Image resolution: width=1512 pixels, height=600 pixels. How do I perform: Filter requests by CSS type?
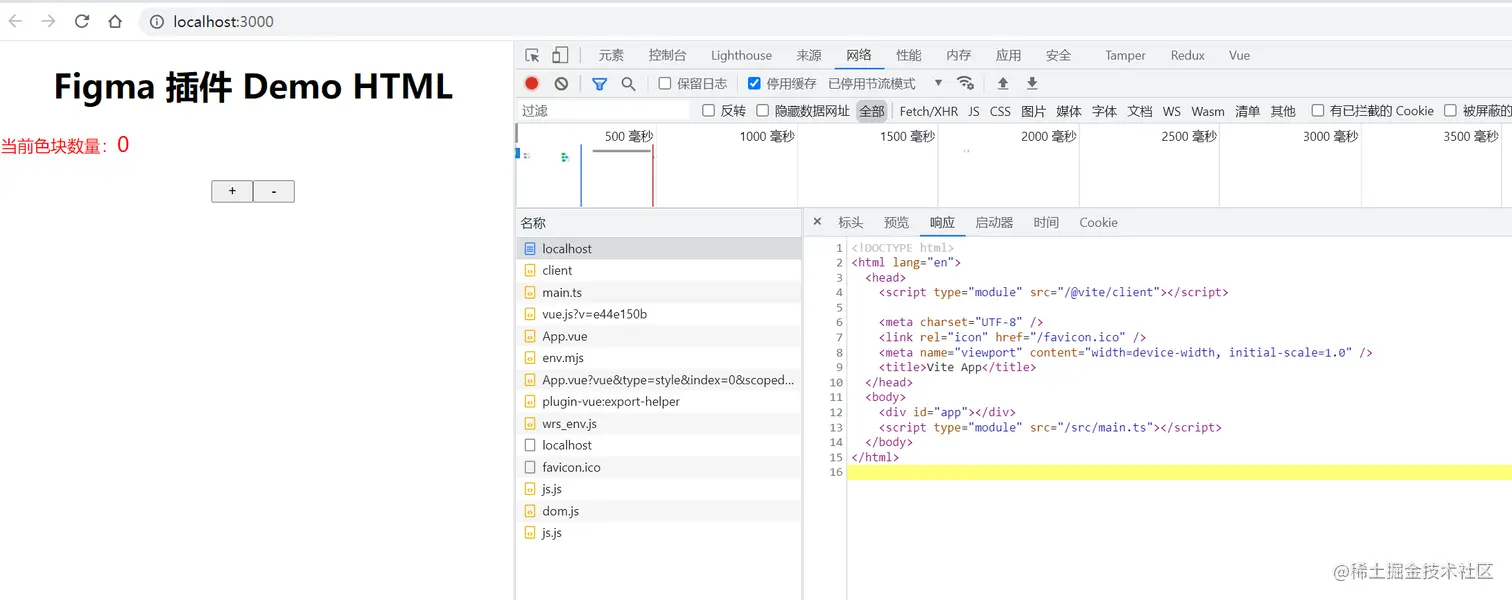[x=1000, y=111]
